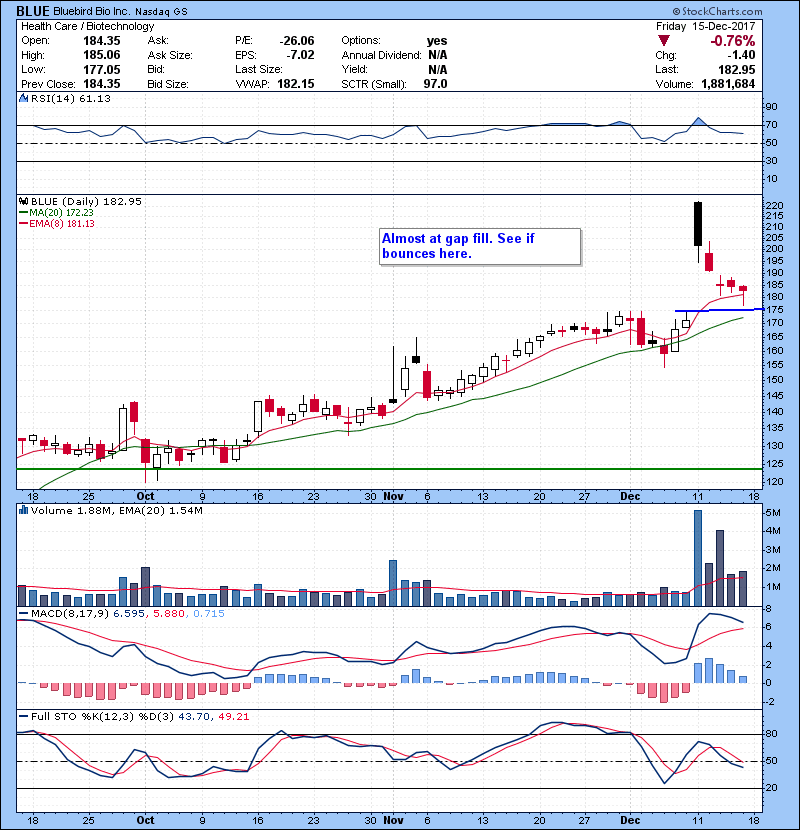Viewport: 800px width, 830px height.
Task: Select the VWAP value 182.15
Action: (x=295, y=84)
